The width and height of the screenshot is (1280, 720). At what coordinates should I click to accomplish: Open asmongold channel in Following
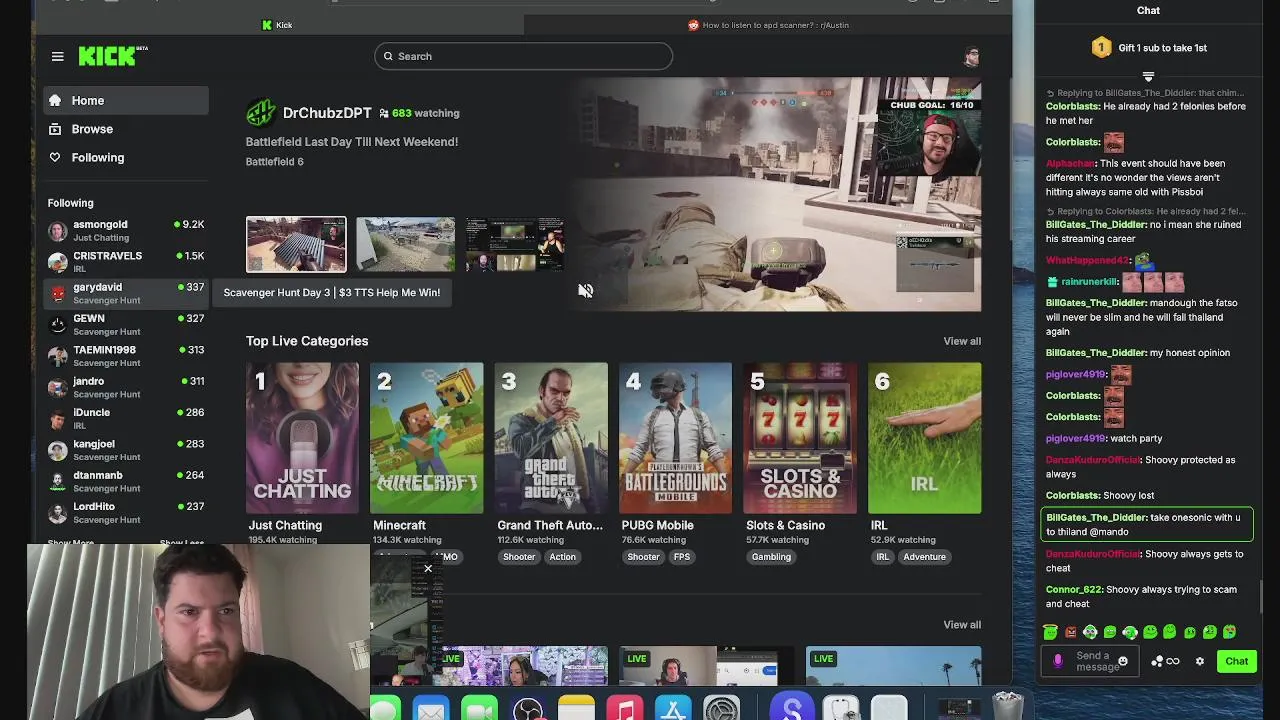[x=126, y=230]
